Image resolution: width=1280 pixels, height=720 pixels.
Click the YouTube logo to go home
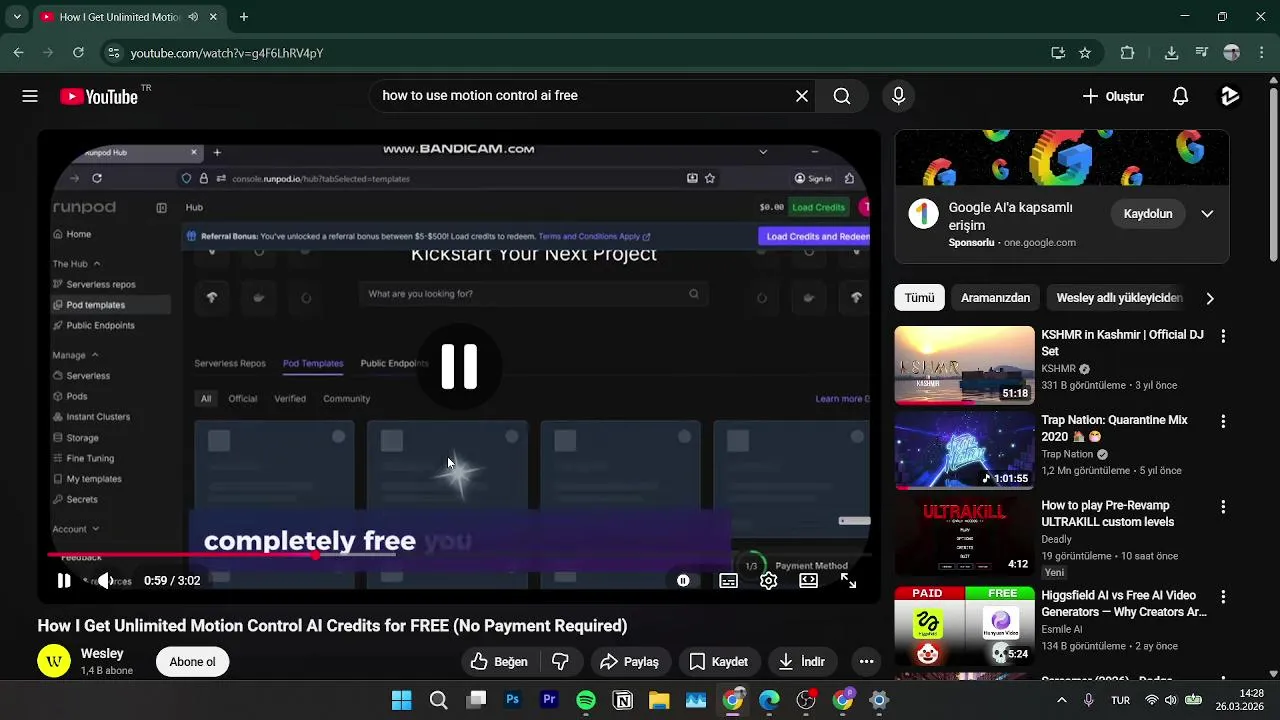coord(98,96)
